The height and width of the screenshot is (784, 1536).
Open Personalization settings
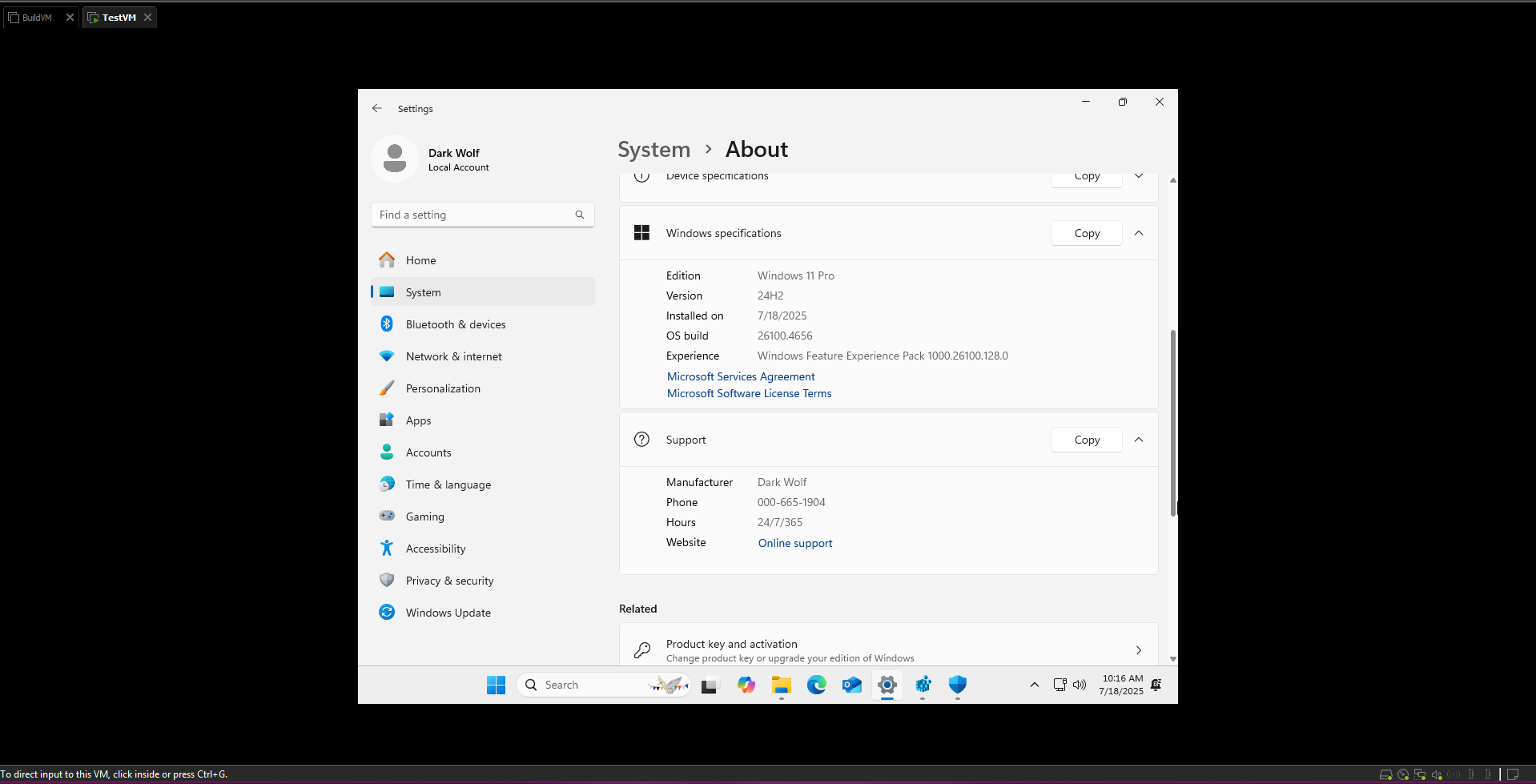pos(483,388)
